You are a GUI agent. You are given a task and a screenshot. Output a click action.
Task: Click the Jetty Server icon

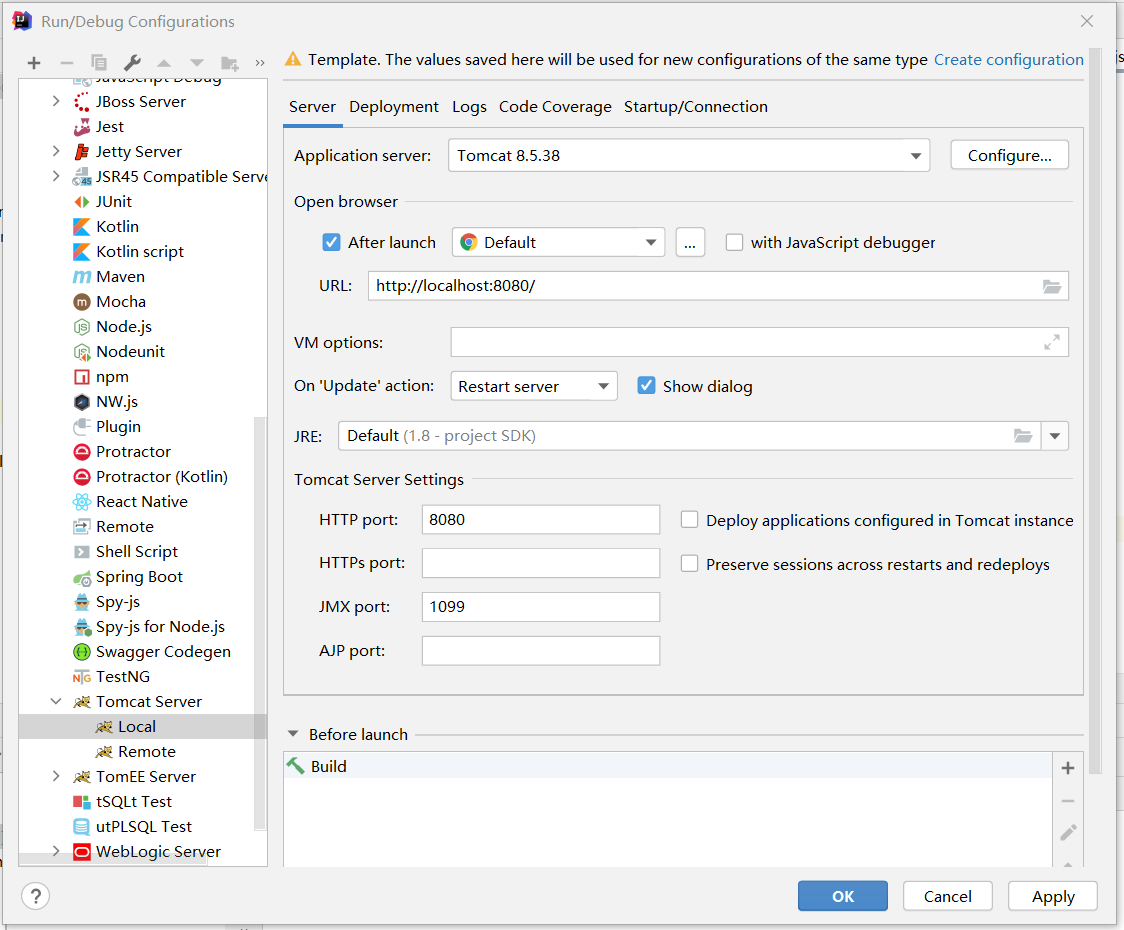coord(82,152)
